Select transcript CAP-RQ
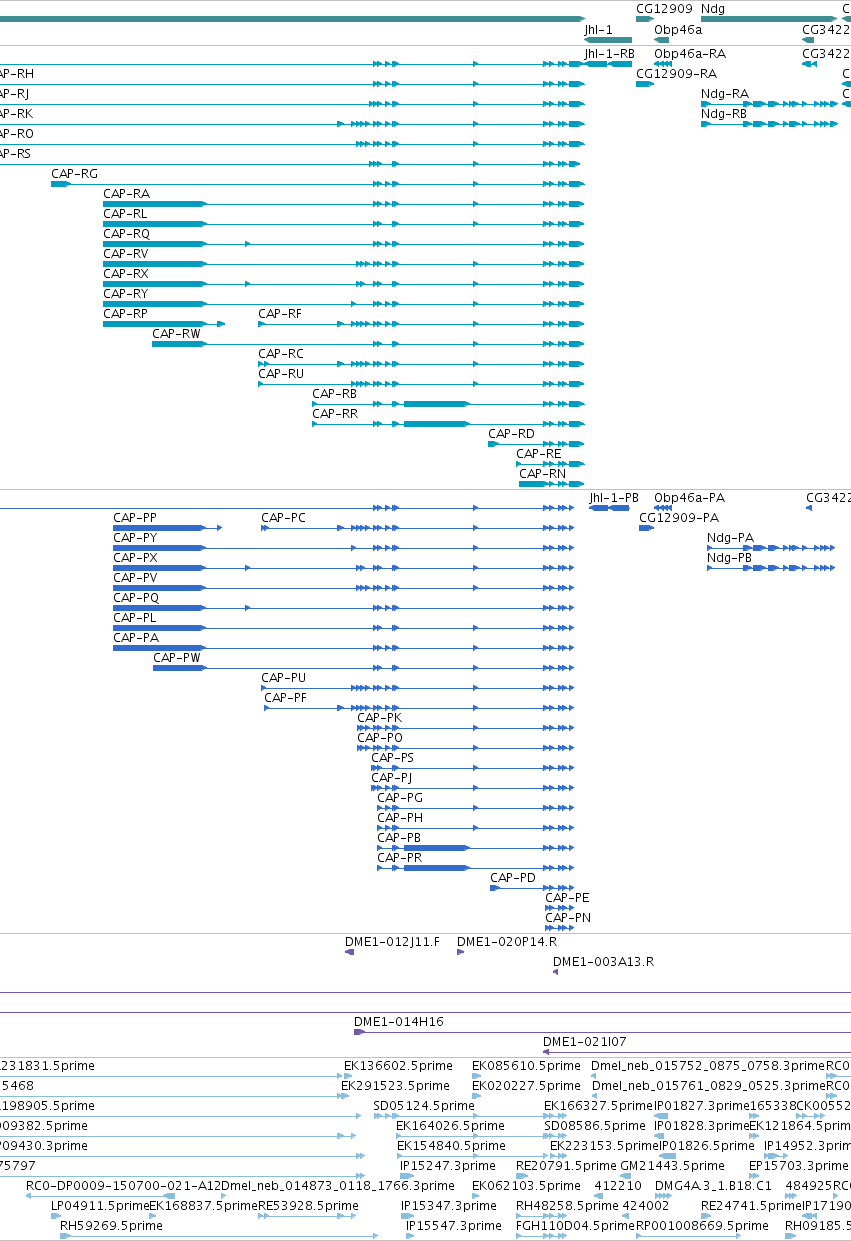Viewport: 851px width, 1241px height. click(x=126, y=233)
